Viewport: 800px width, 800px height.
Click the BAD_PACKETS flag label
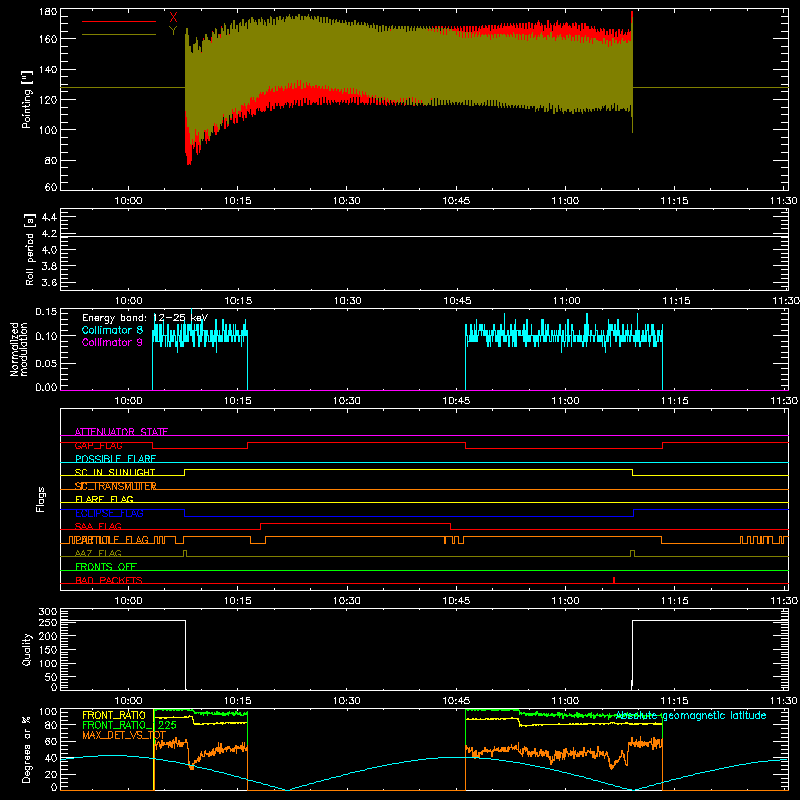109,580
